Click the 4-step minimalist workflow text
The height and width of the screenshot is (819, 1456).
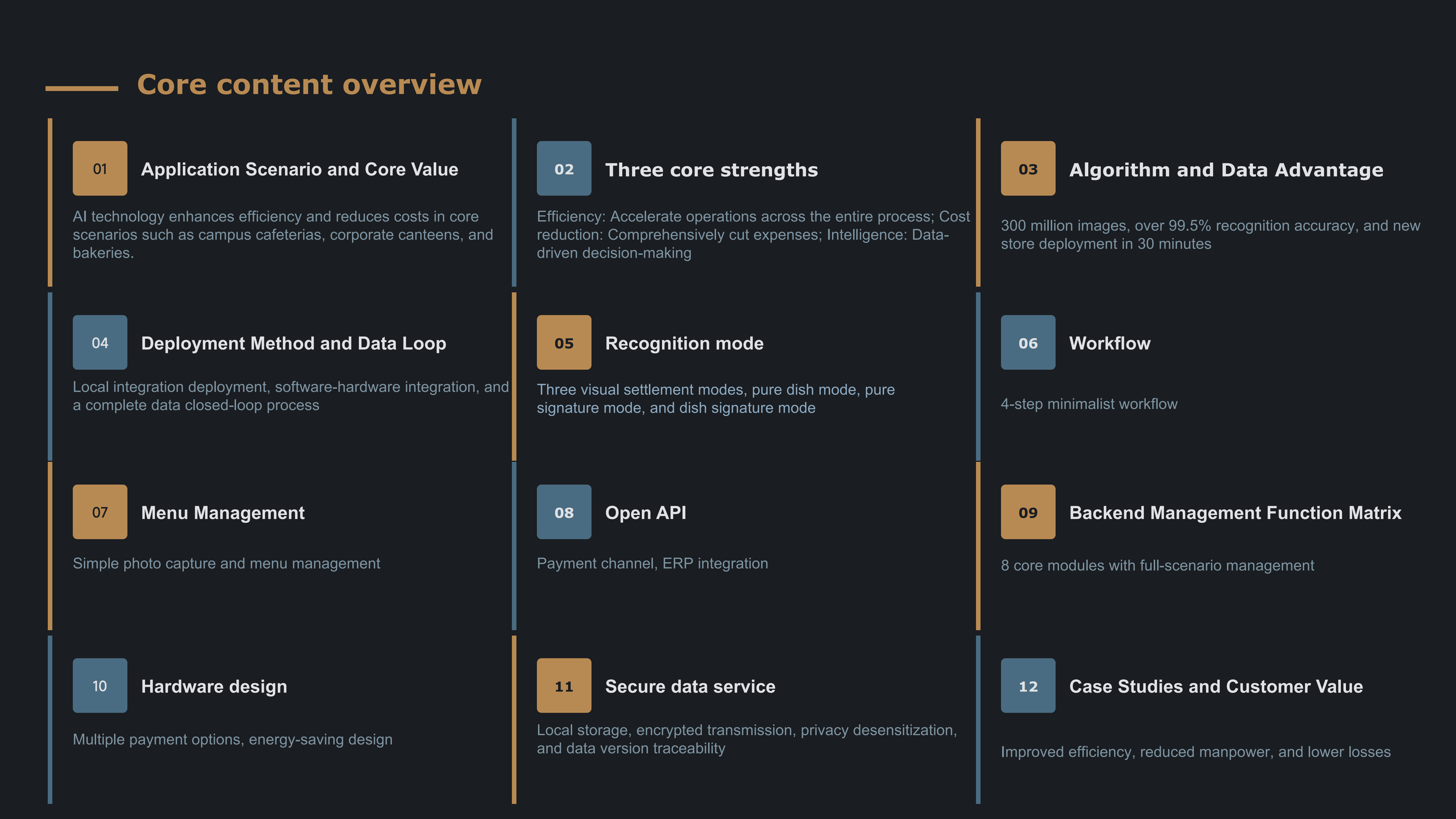(1089, 404)
